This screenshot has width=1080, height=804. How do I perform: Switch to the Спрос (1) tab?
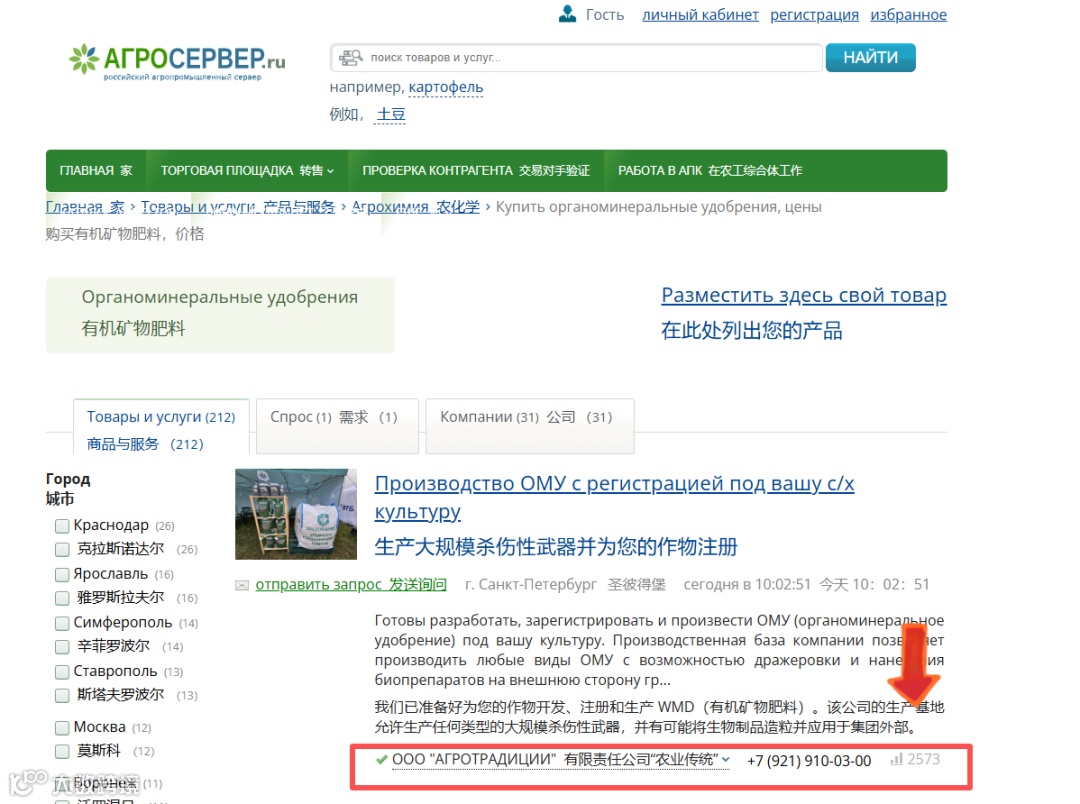tap(337, 426)
